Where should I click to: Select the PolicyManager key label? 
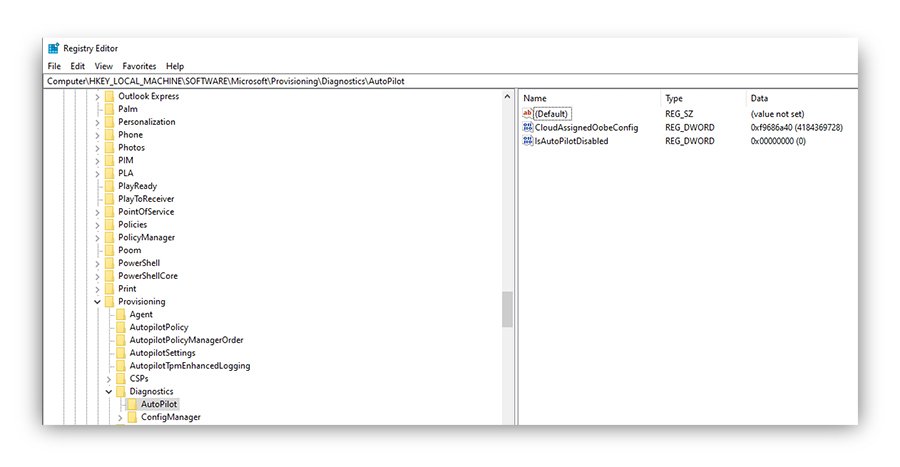pos(146,237)
